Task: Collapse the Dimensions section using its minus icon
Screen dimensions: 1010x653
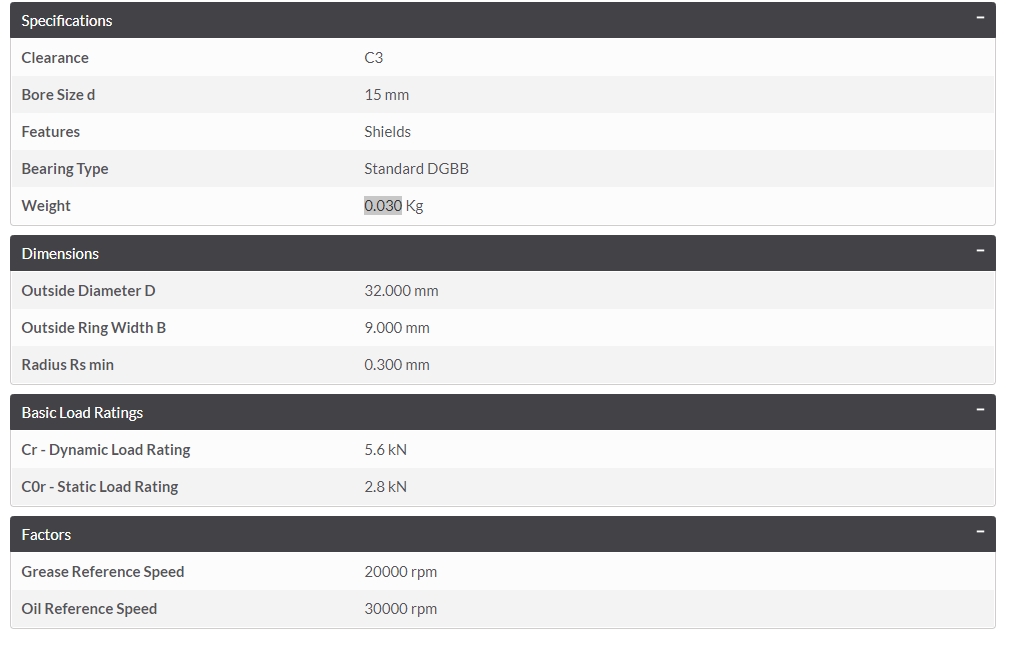Action: pyautogui.click(x=980, y=251)
